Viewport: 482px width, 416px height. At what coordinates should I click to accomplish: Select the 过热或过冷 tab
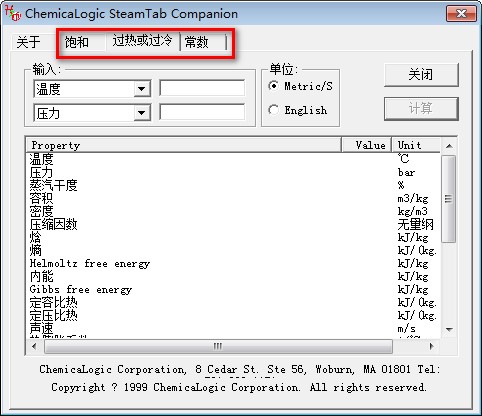point(142,41)
